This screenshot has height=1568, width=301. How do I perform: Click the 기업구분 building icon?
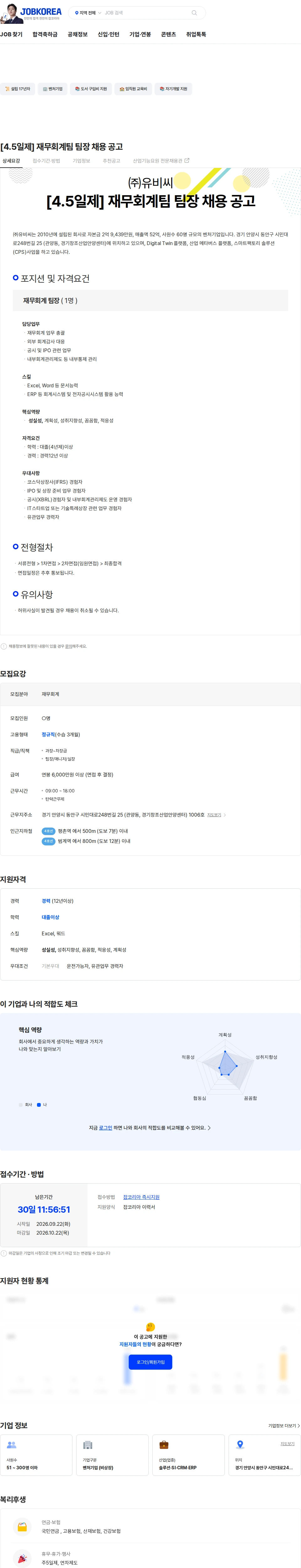click(x=88, y=1445)
